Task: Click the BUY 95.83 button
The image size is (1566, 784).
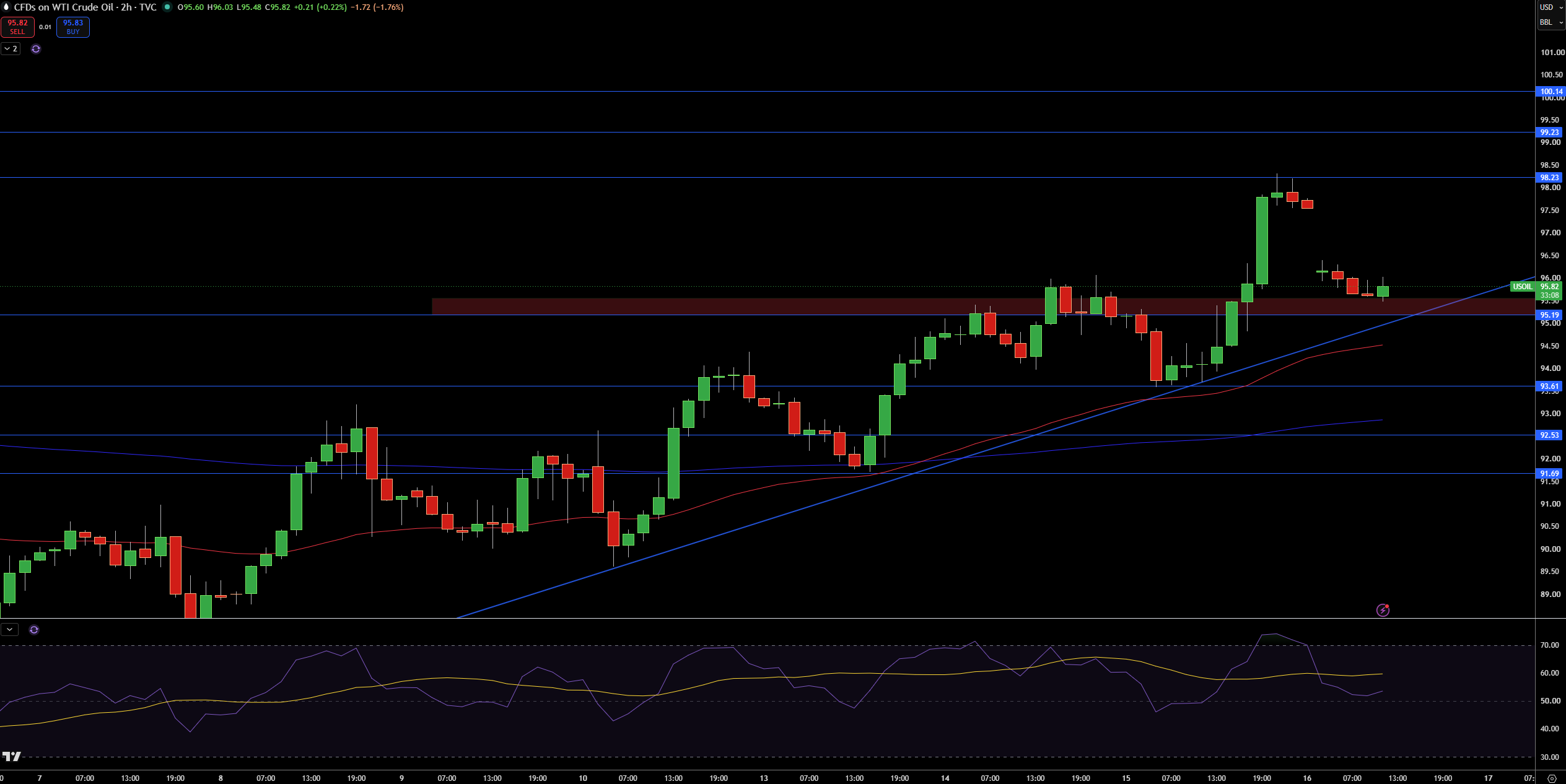Action: pos(73,27)
